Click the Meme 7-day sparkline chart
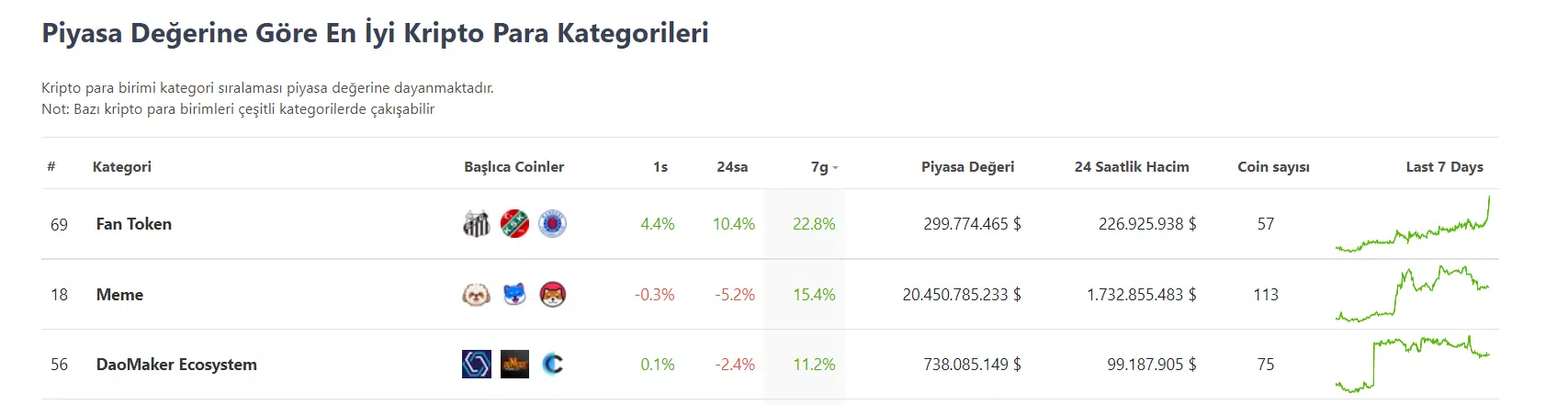1568x405 pixels. 1413,295
